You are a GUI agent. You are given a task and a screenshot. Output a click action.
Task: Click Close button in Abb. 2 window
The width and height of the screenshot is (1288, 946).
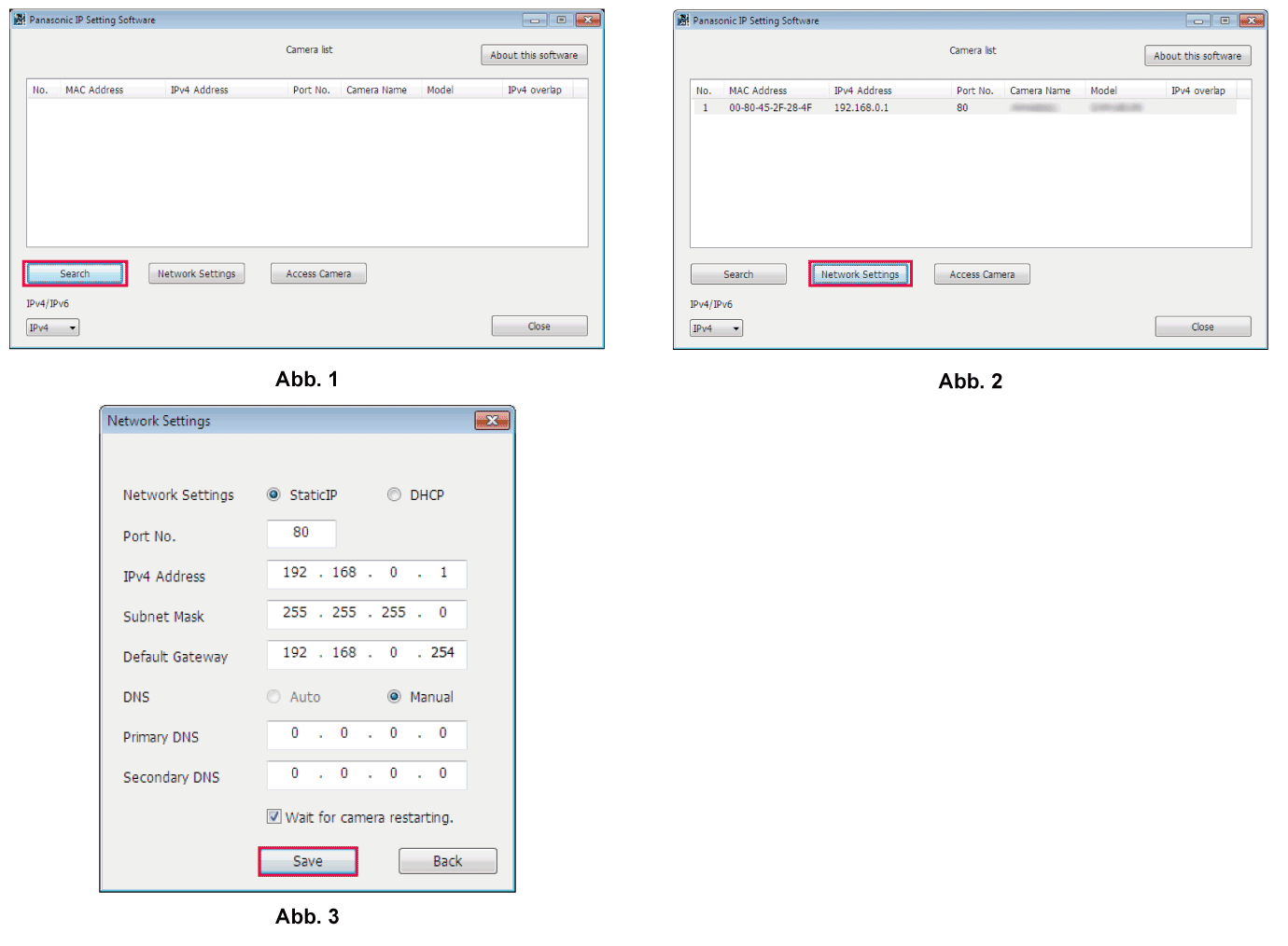(1203, 327)
